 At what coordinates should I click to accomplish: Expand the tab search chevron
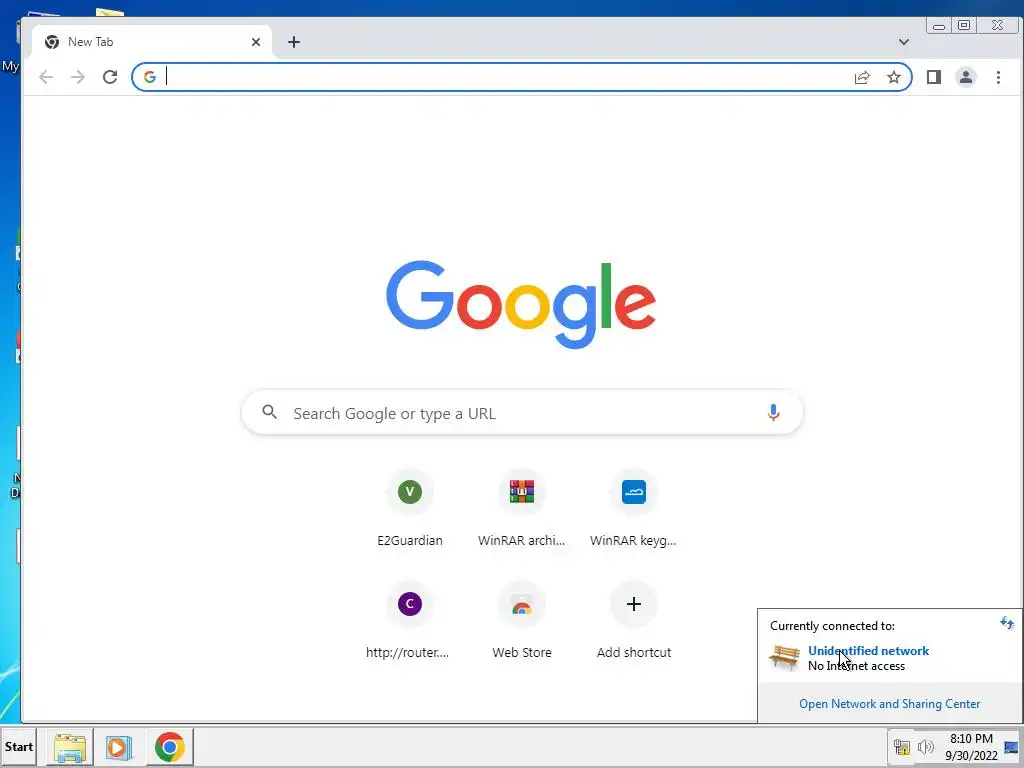[x=904, y=42]
